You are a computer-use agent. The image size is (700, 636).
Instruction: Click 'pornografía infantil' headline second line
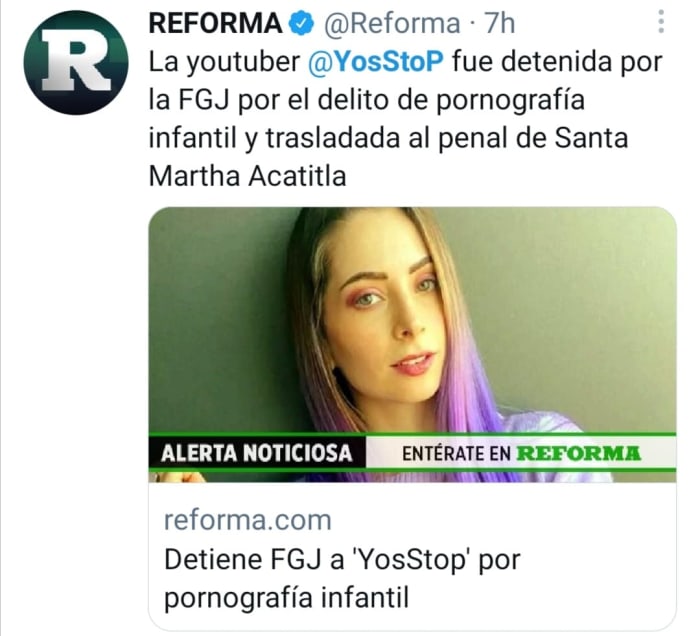pyautogui.click(x=287, y=598)
